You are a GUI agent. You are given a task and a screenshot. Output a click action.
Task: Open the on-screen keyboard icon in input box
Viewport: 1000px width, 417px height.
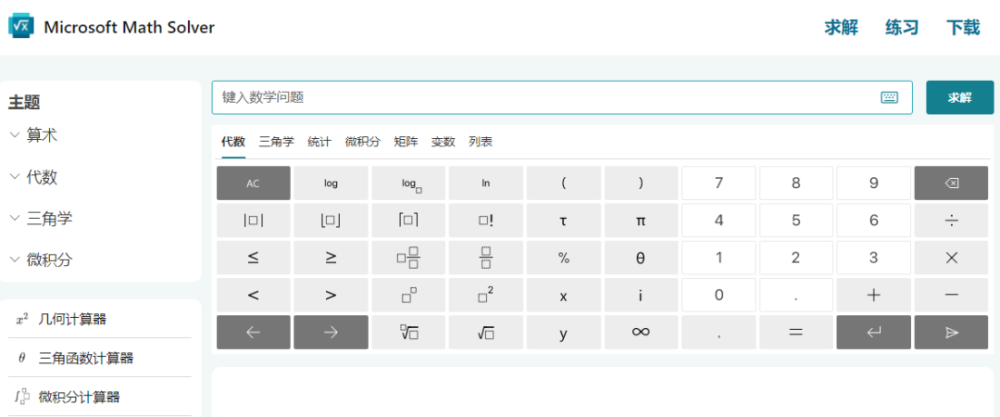(889, 98)
